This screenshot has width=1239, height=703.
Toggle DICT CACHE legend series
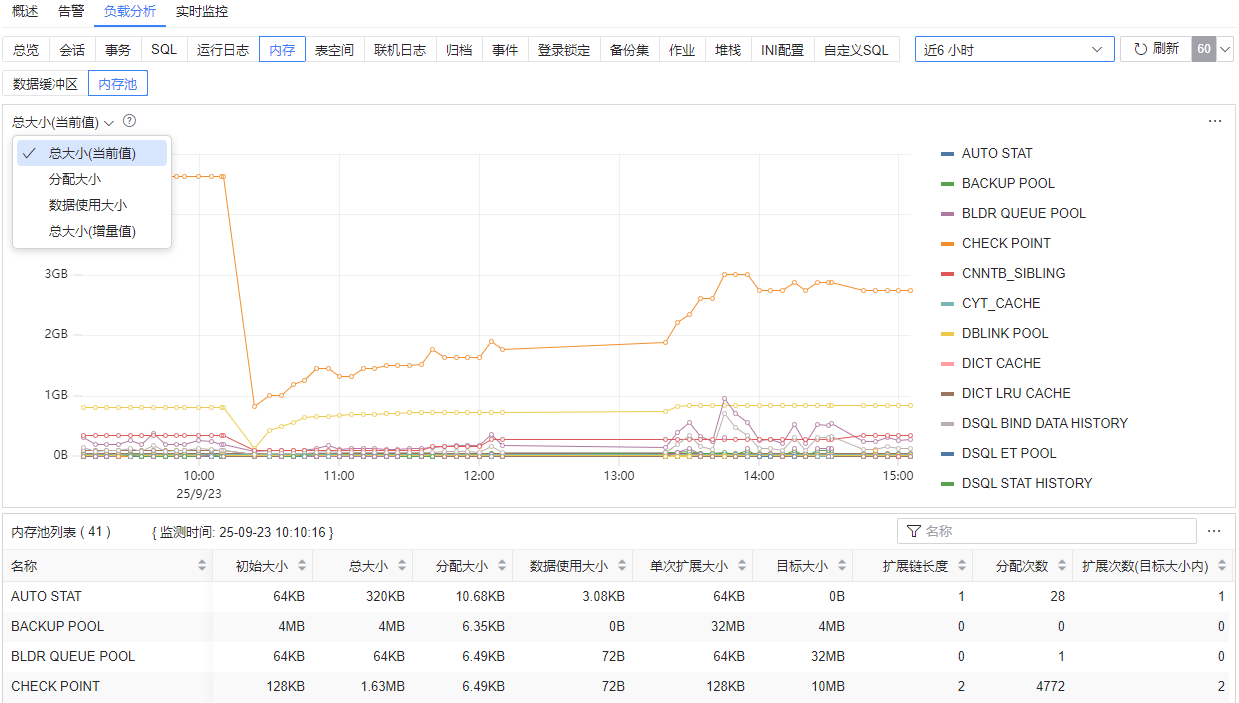991,363
